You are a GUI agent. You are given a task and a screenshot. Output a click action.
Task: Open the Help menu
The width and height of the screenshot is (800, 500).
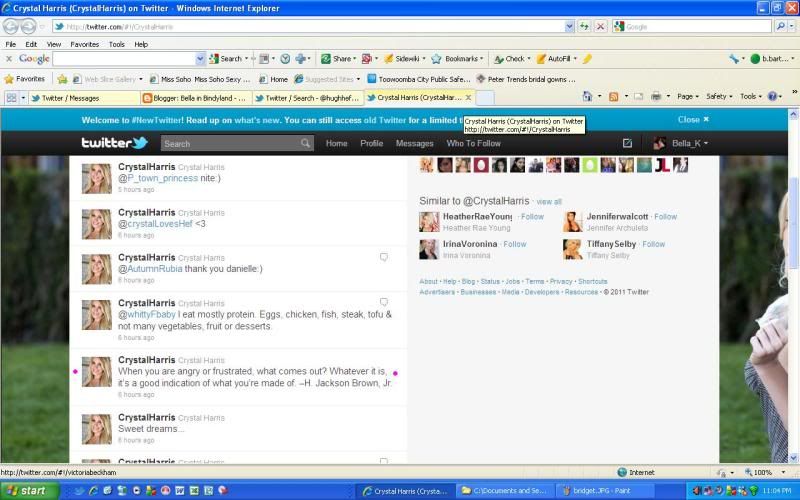click(141, 44)
